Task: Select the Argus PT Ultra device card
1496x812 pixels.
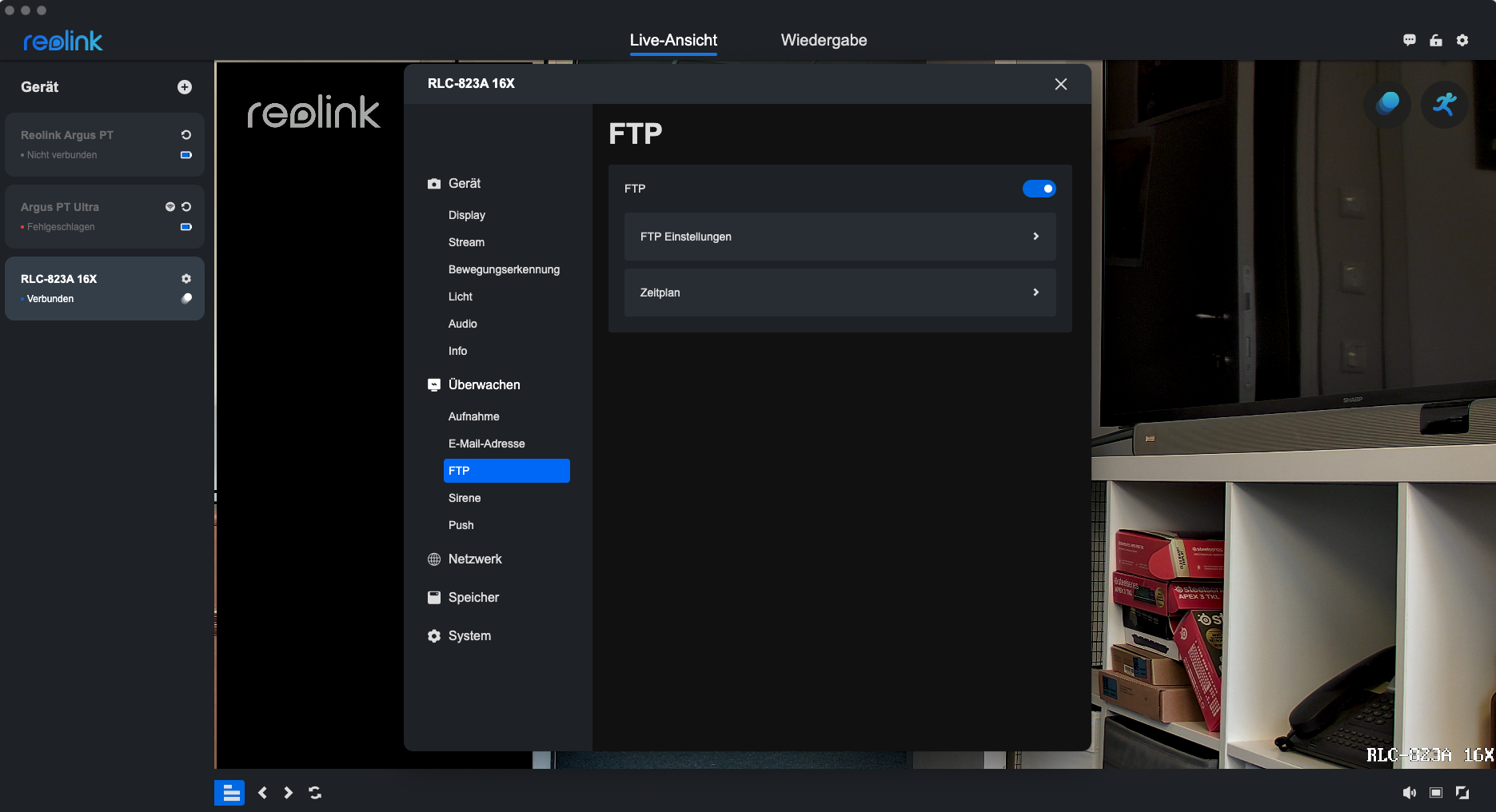Action: [105, 217]
